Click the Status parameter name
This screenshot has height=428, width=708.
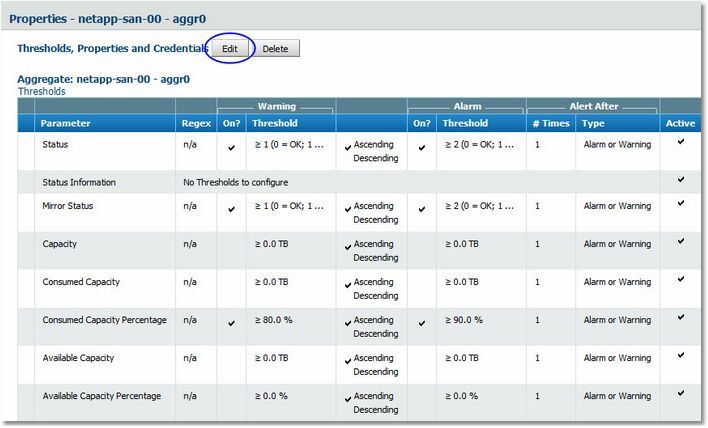55,144
